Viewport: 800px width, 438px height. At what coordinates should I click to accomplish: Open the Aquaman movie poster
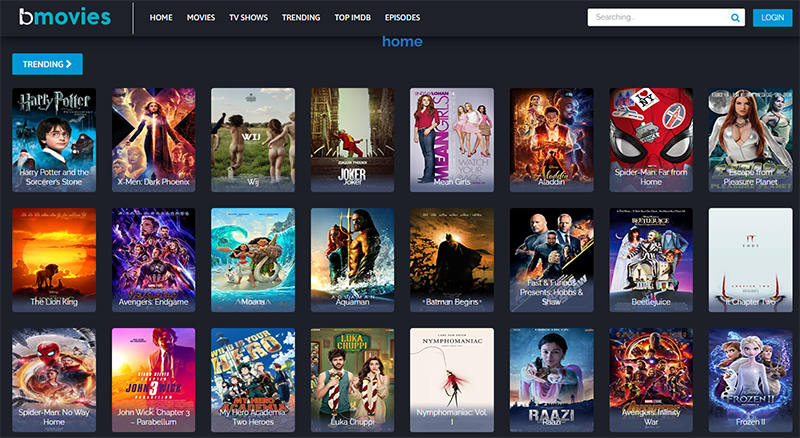[x=353, y=260]
